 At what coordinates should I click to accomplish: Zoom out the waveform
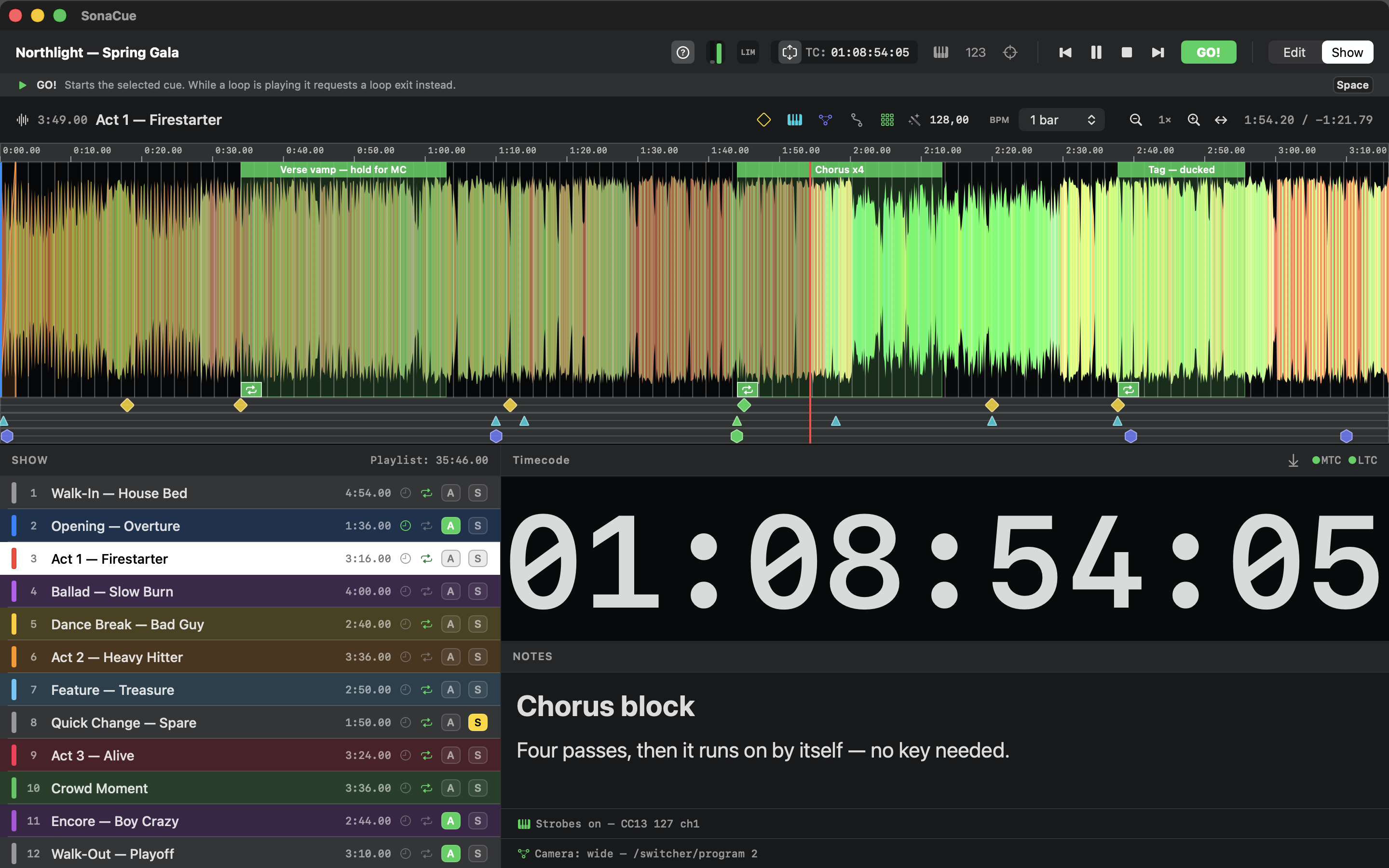(1135, 120)
